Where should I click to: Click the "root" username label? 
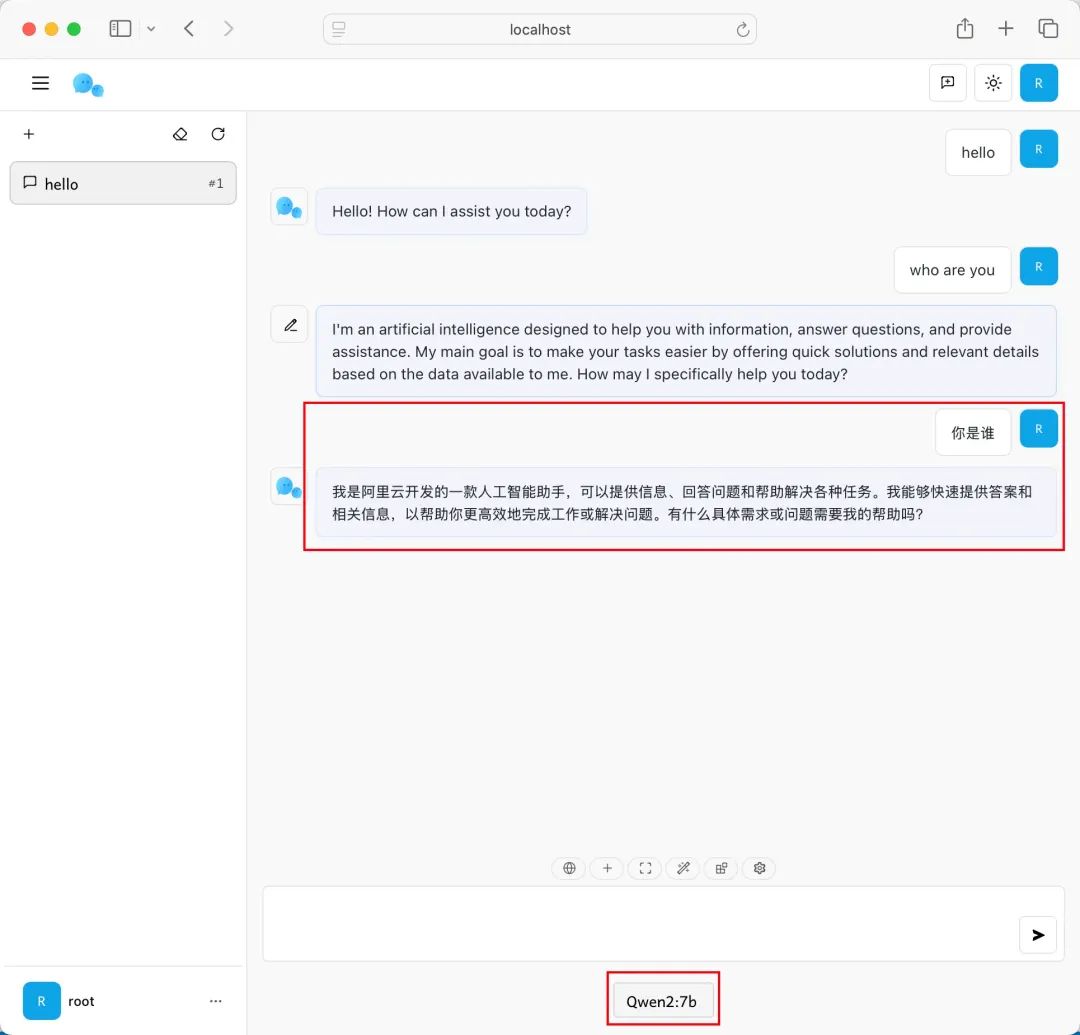(81, 1001)
